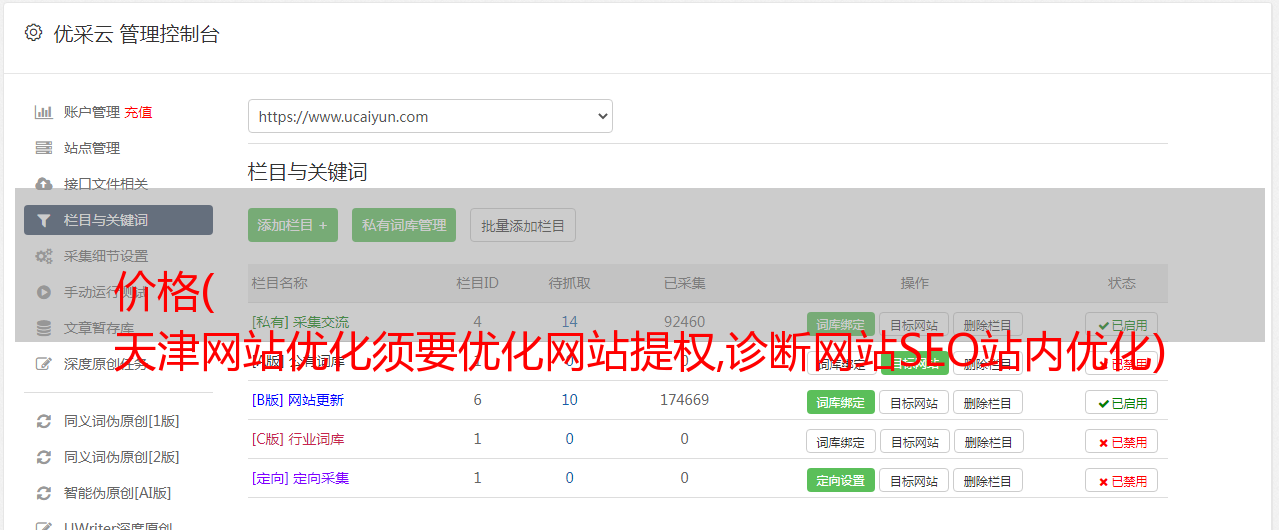Click the cloud icon for 接口文件相关
Viewport: 1279px width, 530px height.
[44, 184]
